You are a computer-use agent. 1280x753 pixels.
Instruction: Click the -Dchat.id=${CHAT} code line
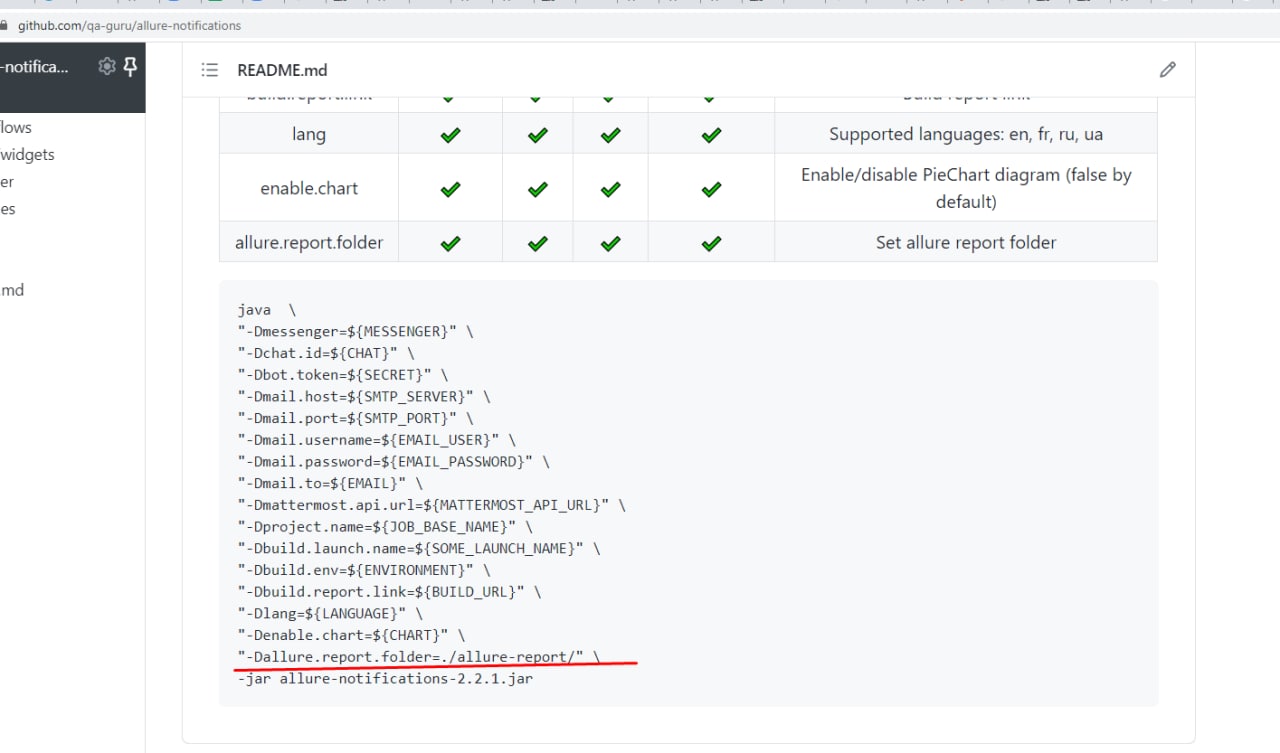325,353
